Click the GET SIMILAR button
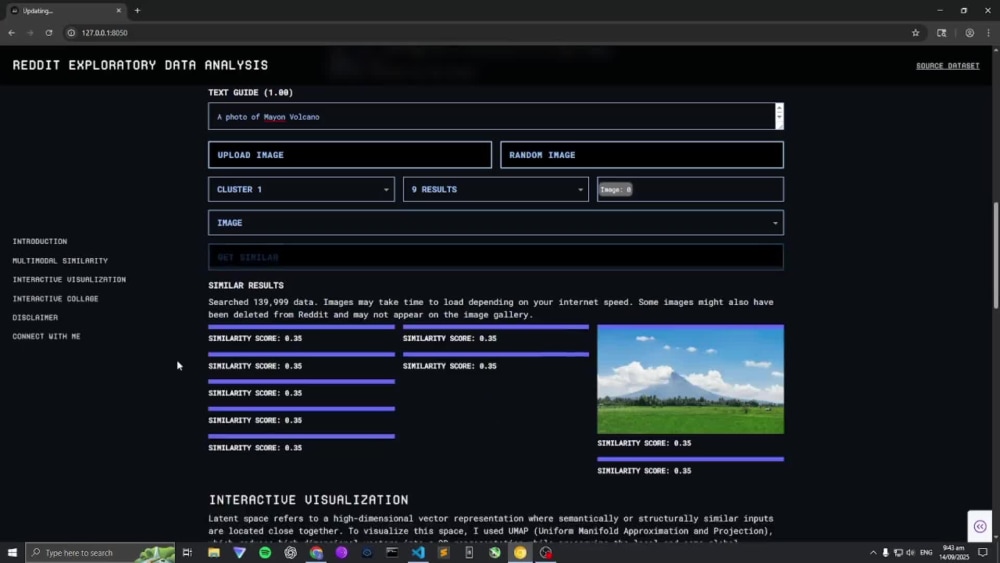 point(496,257)
